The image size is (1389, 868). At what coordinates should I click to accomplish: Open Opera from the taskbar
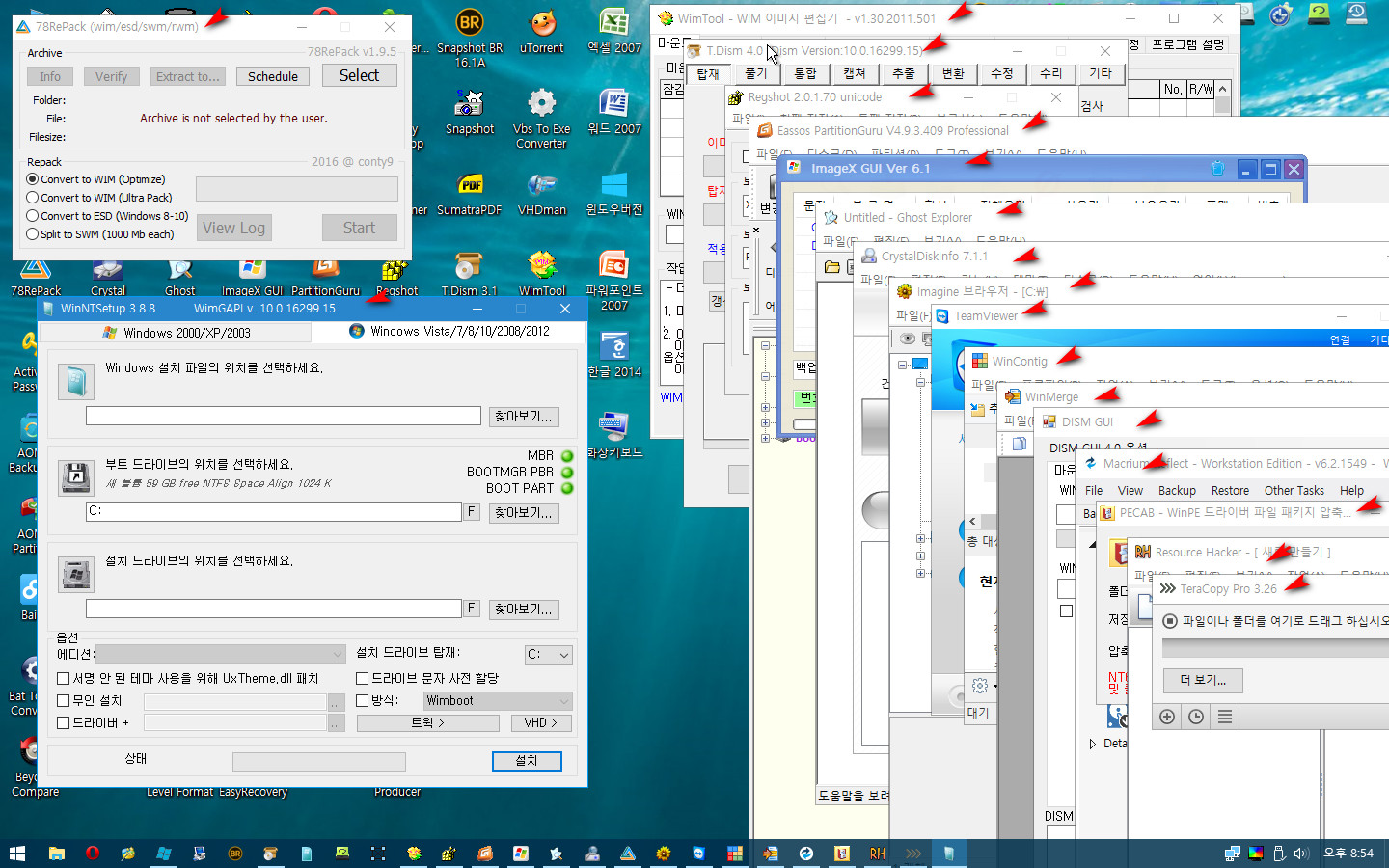[x=93, y=854]
